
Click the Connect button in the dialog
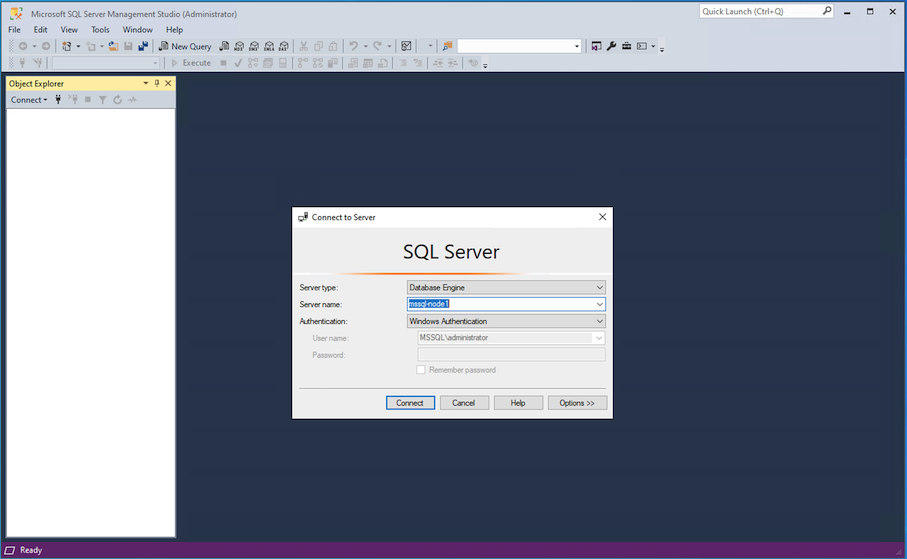[410, 403]
